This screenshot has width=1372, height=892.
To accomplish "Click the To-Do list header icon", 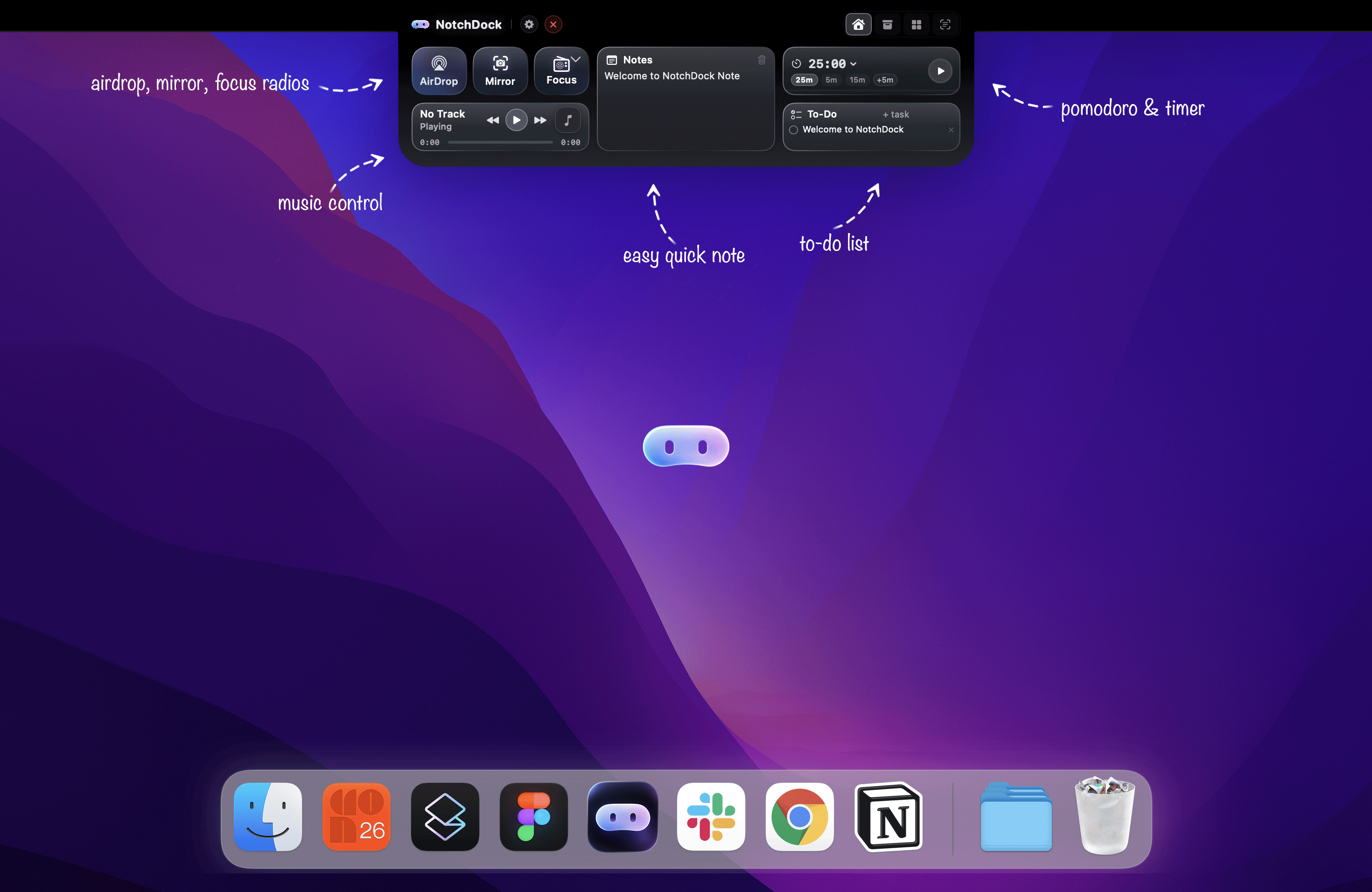I will tap(796, 114).
